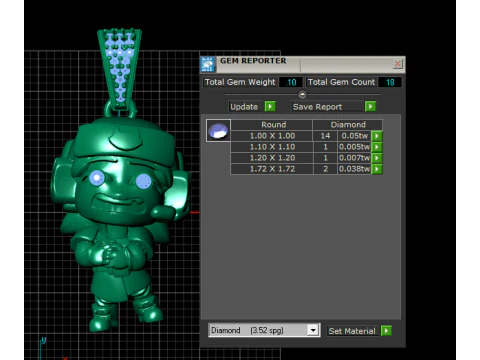Click the green arrow on the 1.72 X 1.72 row

[x=377, y=169]
